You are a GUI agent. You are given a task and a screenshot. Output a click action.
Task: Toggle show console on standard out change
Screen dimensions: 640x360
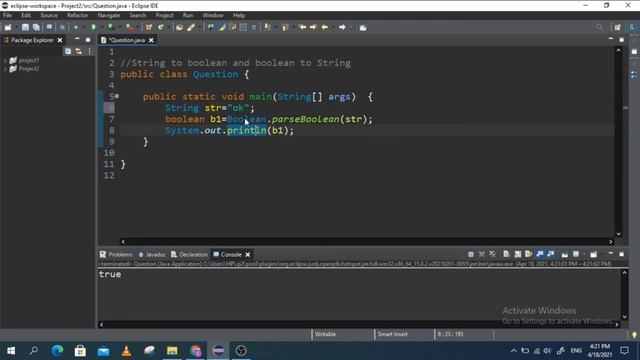540,254
